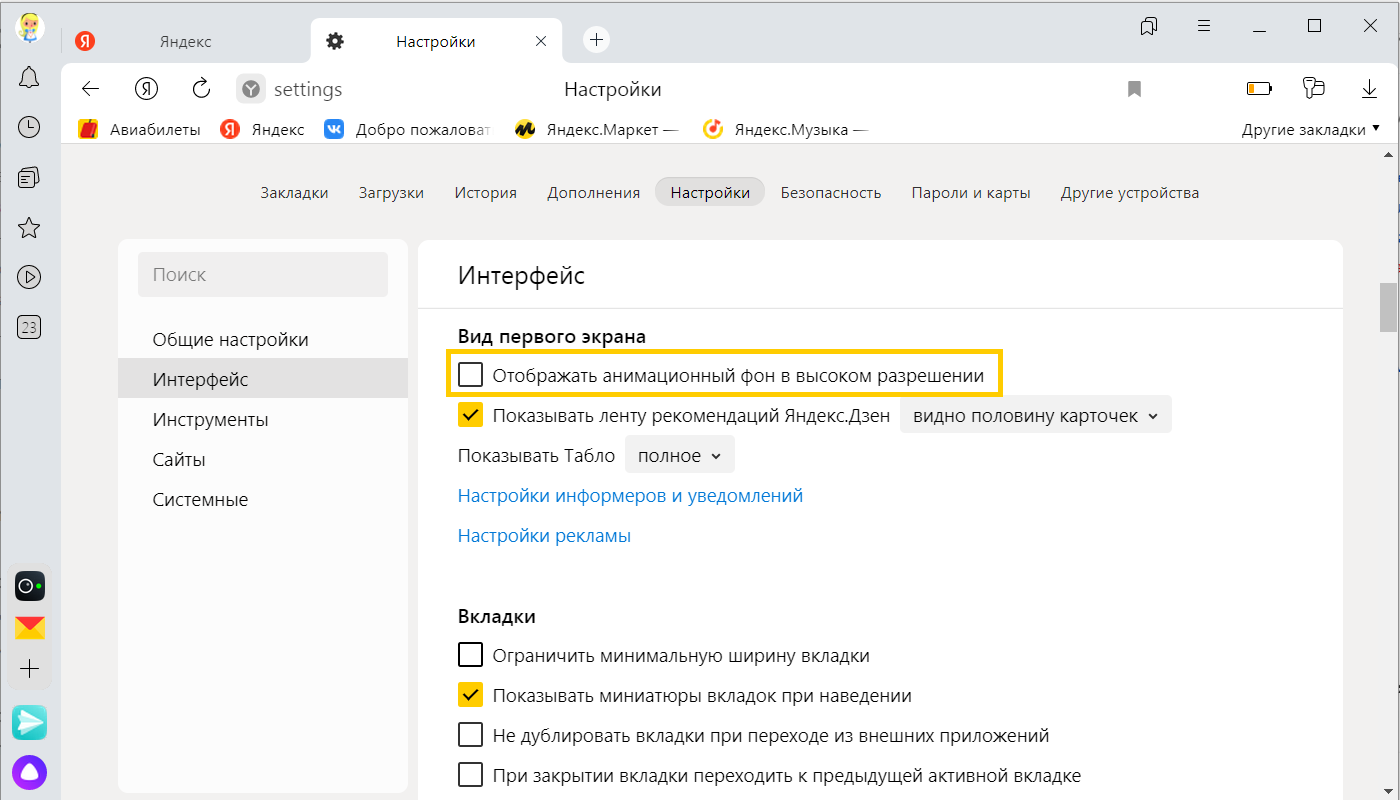Switch to the Яндекс browser tab
The height and width of the screenshot is (800, 1400).
[x=185, y=41]
